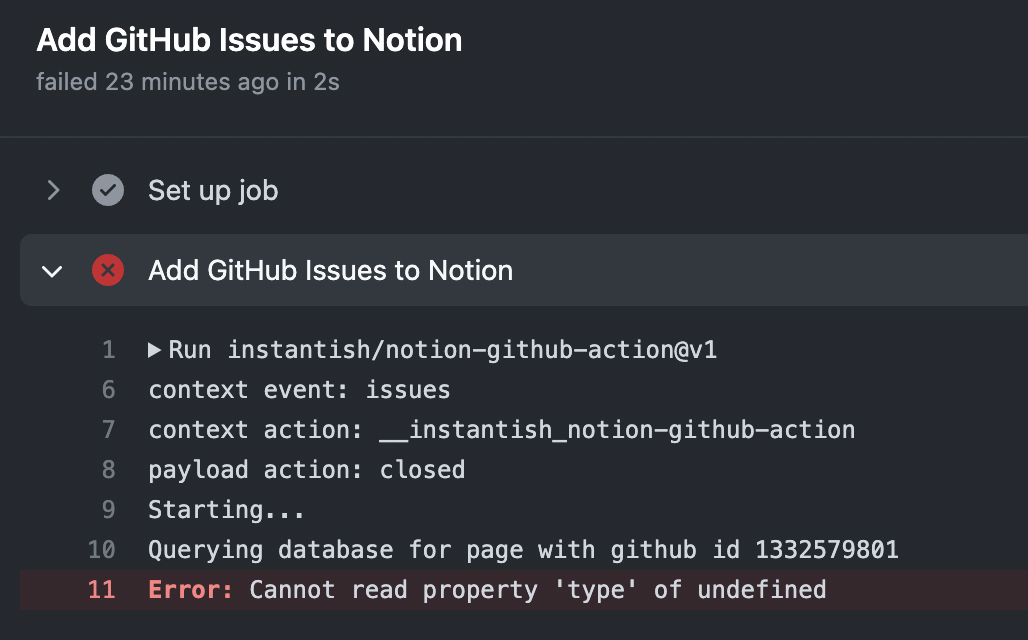The height and width of the screenshot is (640, 1028).
Task: Click the Add GitHub Issues to Notion title
Action: coord(249,40)
